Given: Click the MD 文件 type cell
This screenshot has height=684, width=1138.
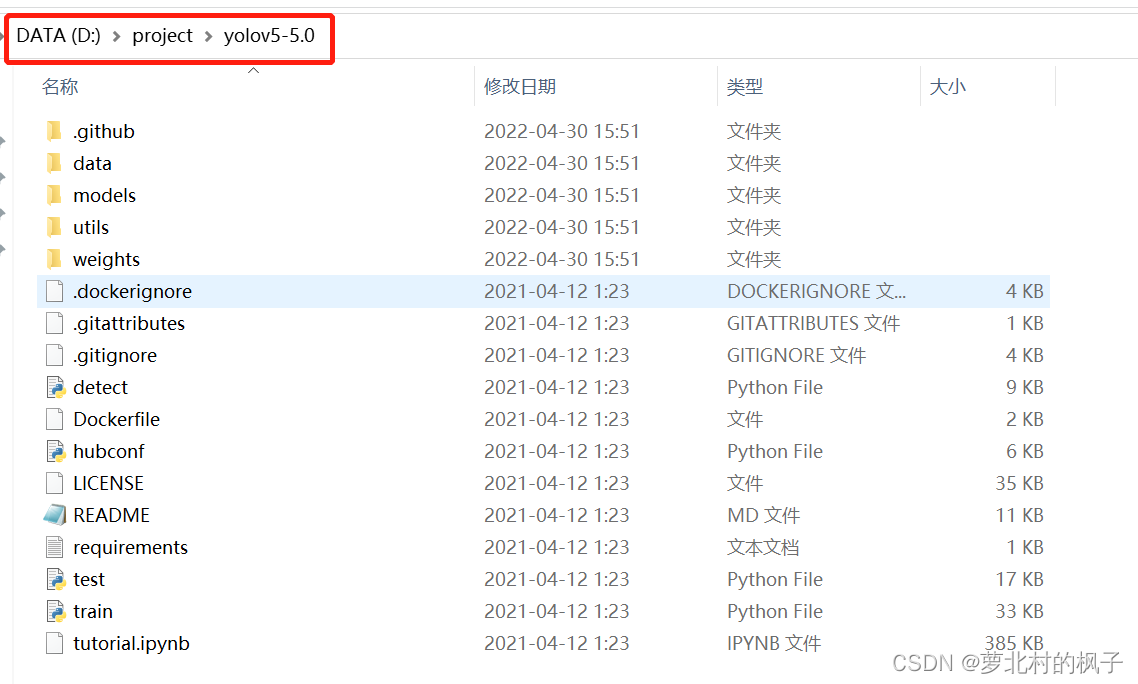Looking at the screenshot, I should 764,515.
